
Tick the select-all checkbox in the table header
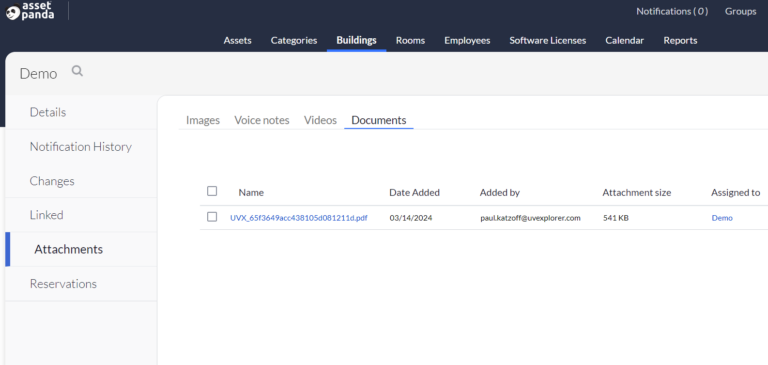point(212,191)
